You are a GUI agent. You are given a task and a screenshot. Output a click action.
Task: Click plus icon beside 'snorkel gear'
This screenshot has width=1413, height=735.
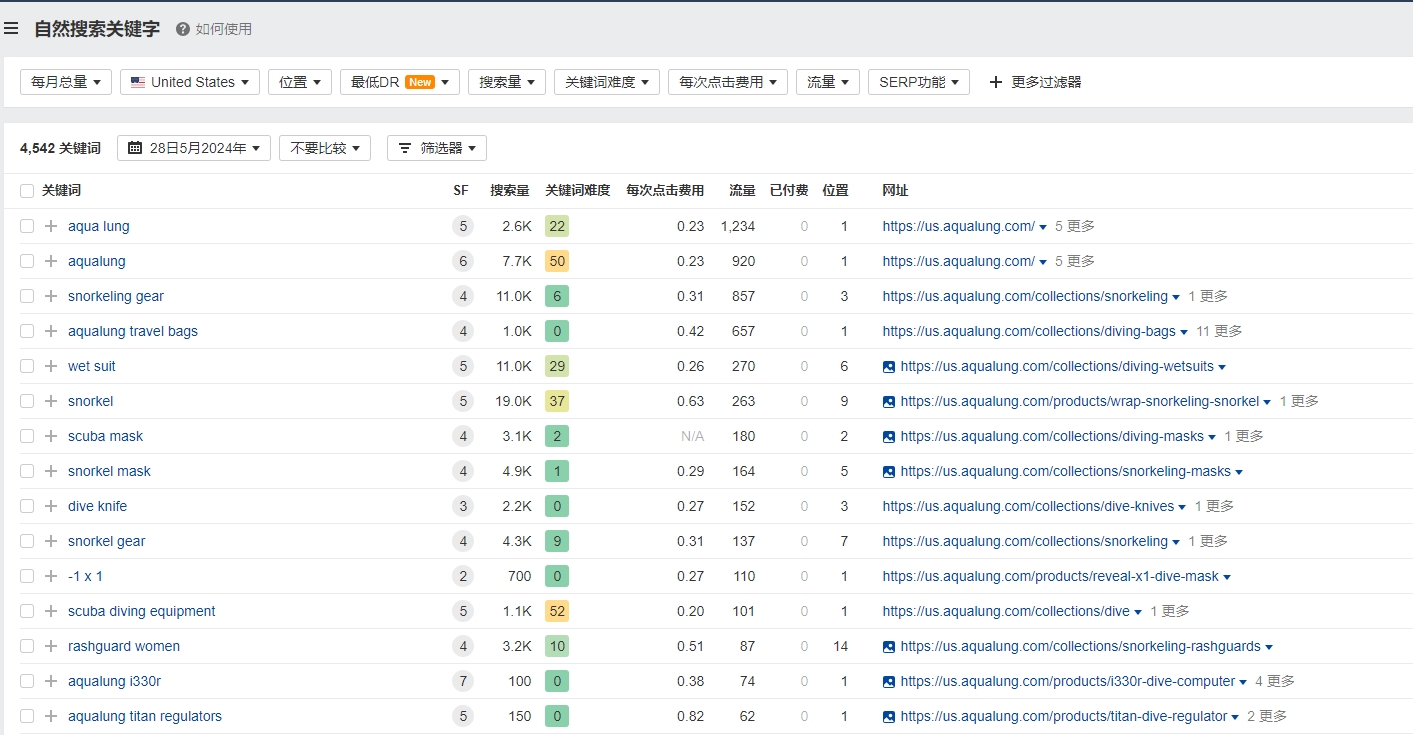click(51, 541)
